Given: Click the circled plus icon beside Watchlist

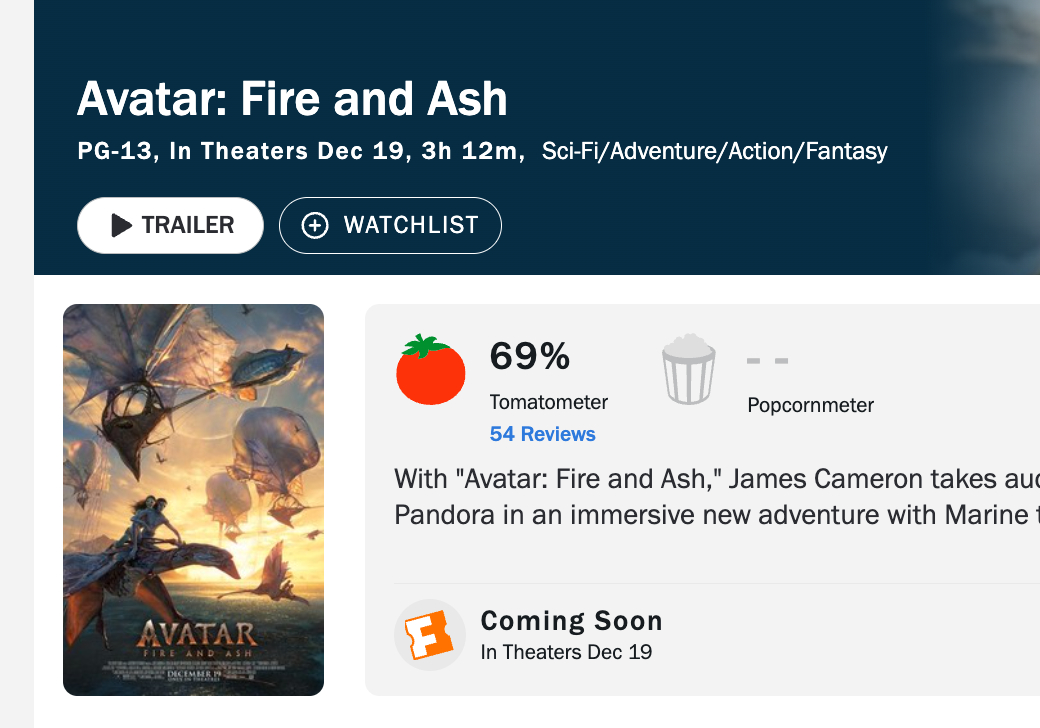Looking at the screenshot, I should point(315,226).
